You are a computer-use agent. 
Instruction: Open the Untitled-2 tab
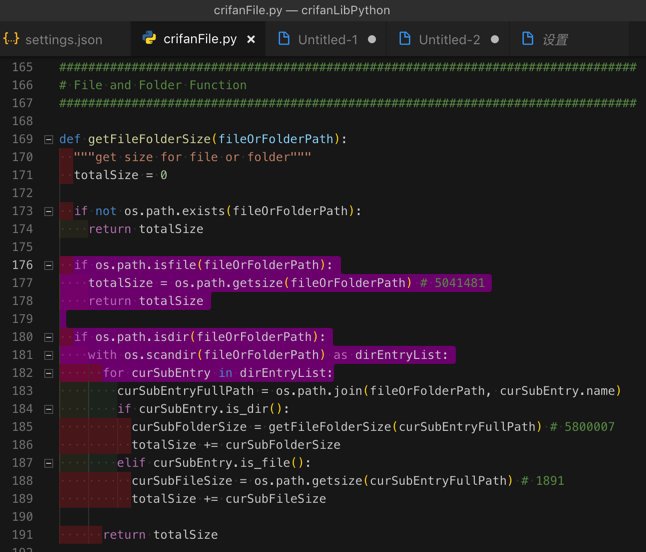(448, 40)
